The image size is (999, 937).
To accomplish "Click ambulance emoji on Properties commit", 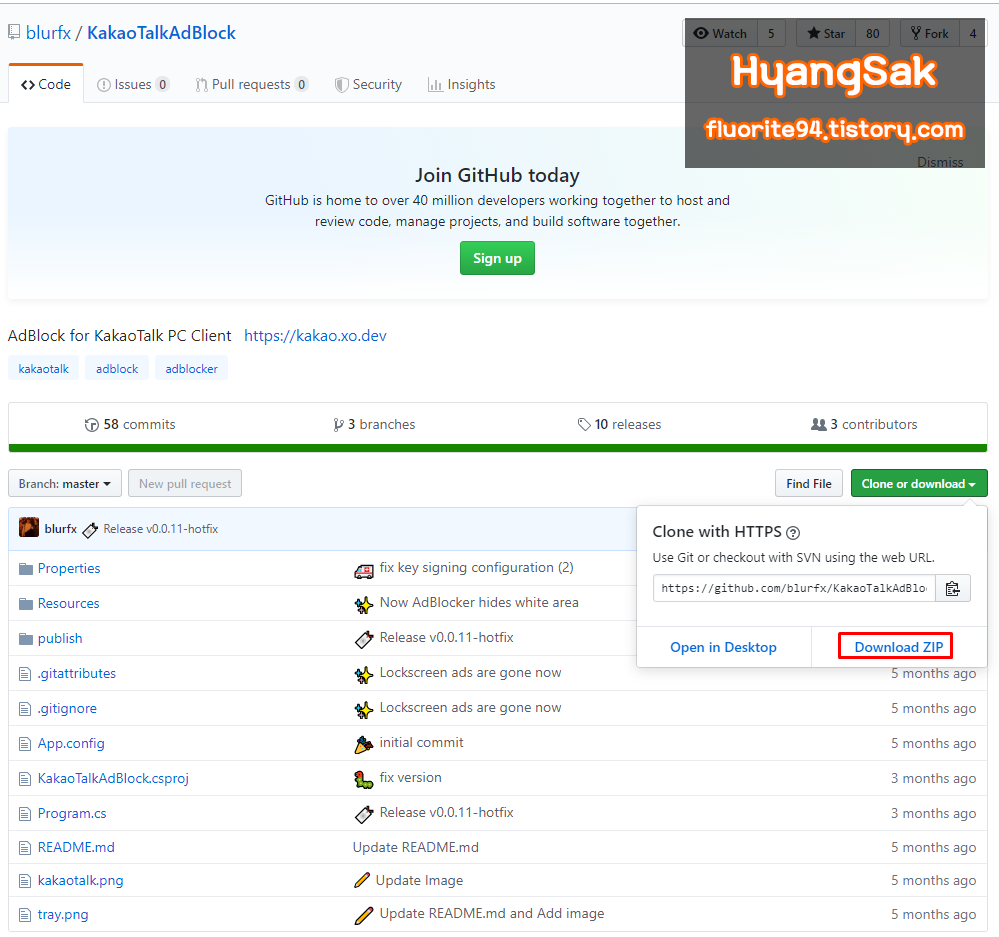I will pos(364,571).
